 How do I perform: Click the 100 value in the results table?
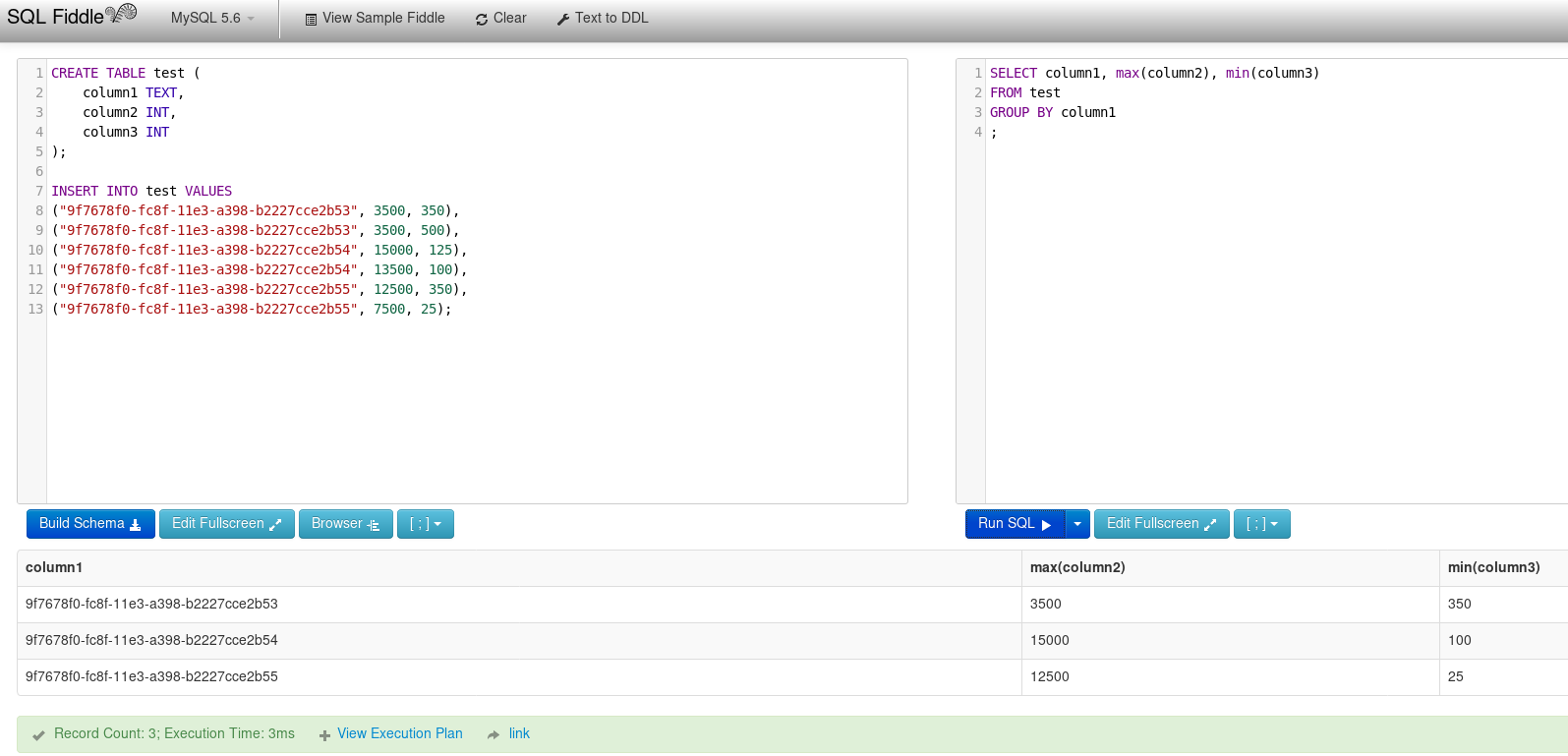1460,640
